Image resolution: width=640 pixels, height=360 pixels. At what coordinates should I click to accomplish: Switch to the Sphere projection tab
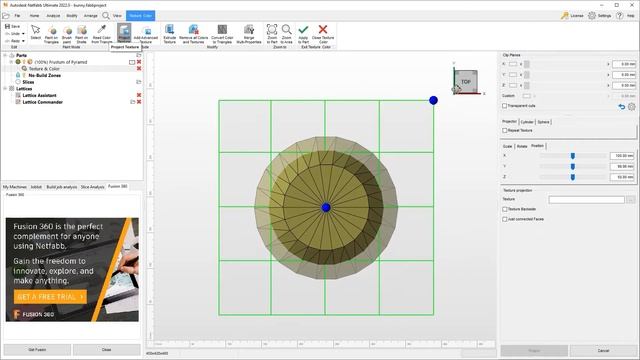(x=543, y=122)
